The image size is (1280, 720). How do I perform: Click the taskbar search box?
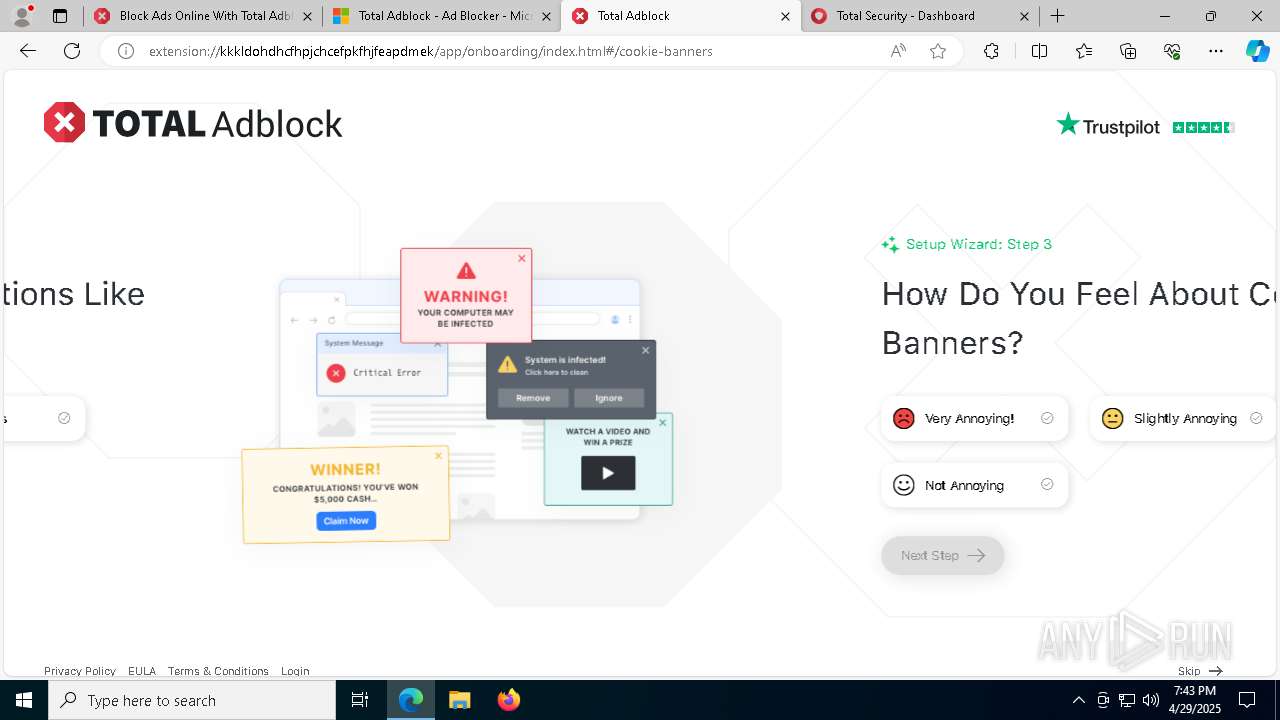(192, 700)
